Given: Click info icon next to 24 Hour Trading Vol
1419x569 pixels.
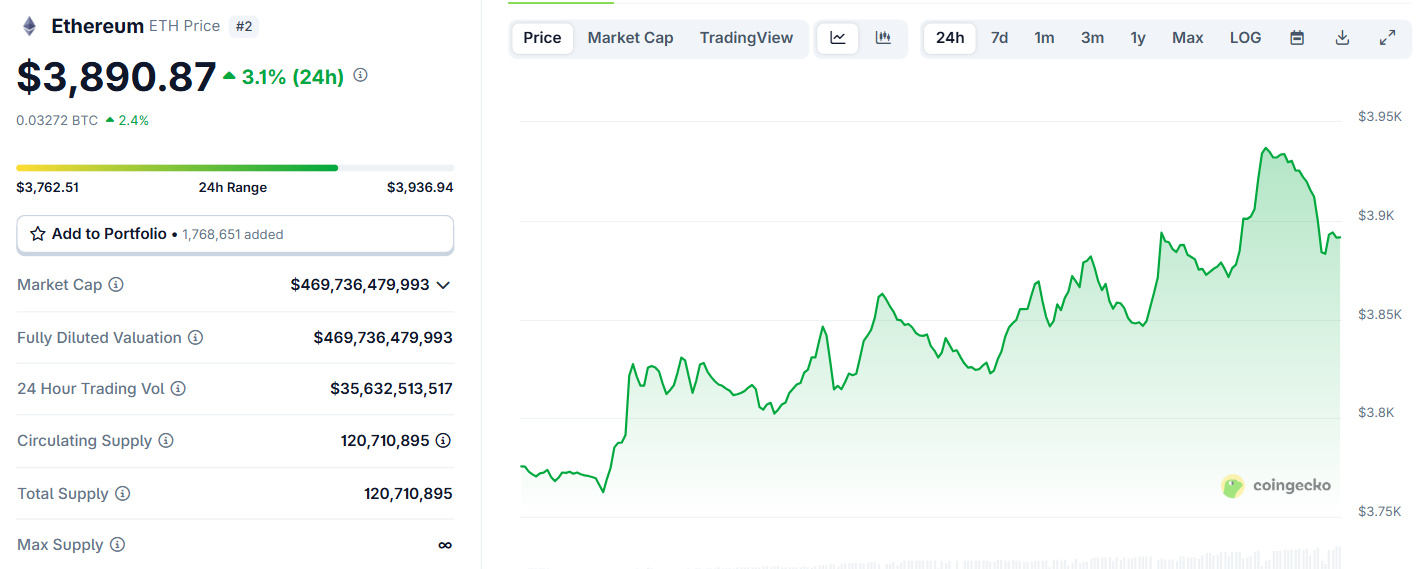Looking at the screenshot, I should coord(178,389).
